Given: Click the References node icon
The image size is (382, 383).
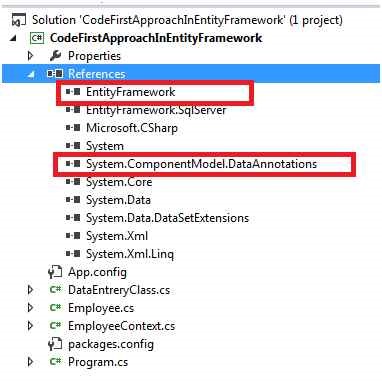Looking at the screenshot, I should click(x=55, y=74).
